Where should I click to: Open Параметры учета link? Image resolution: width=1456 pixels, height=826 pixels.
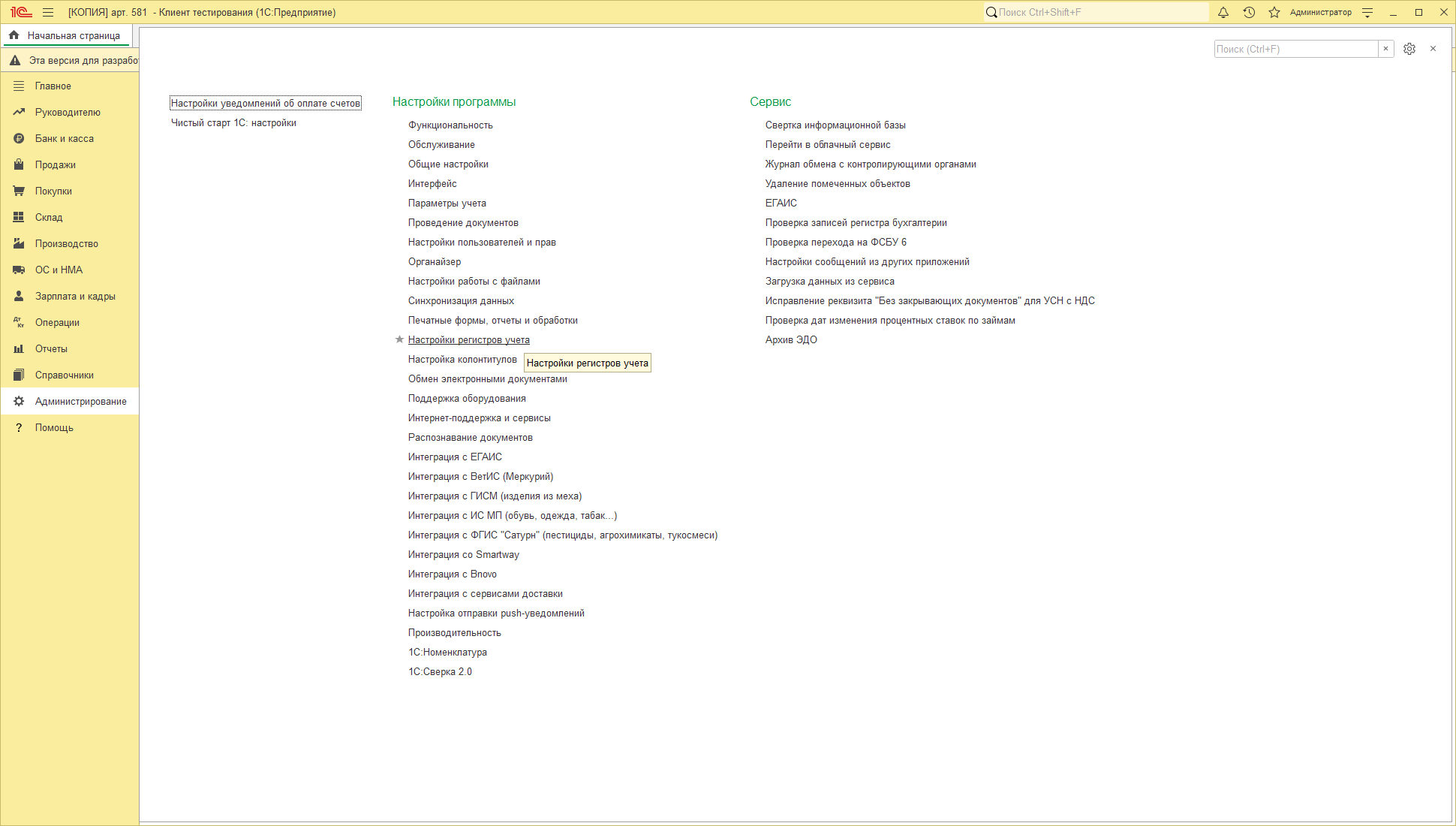point(447,203)
